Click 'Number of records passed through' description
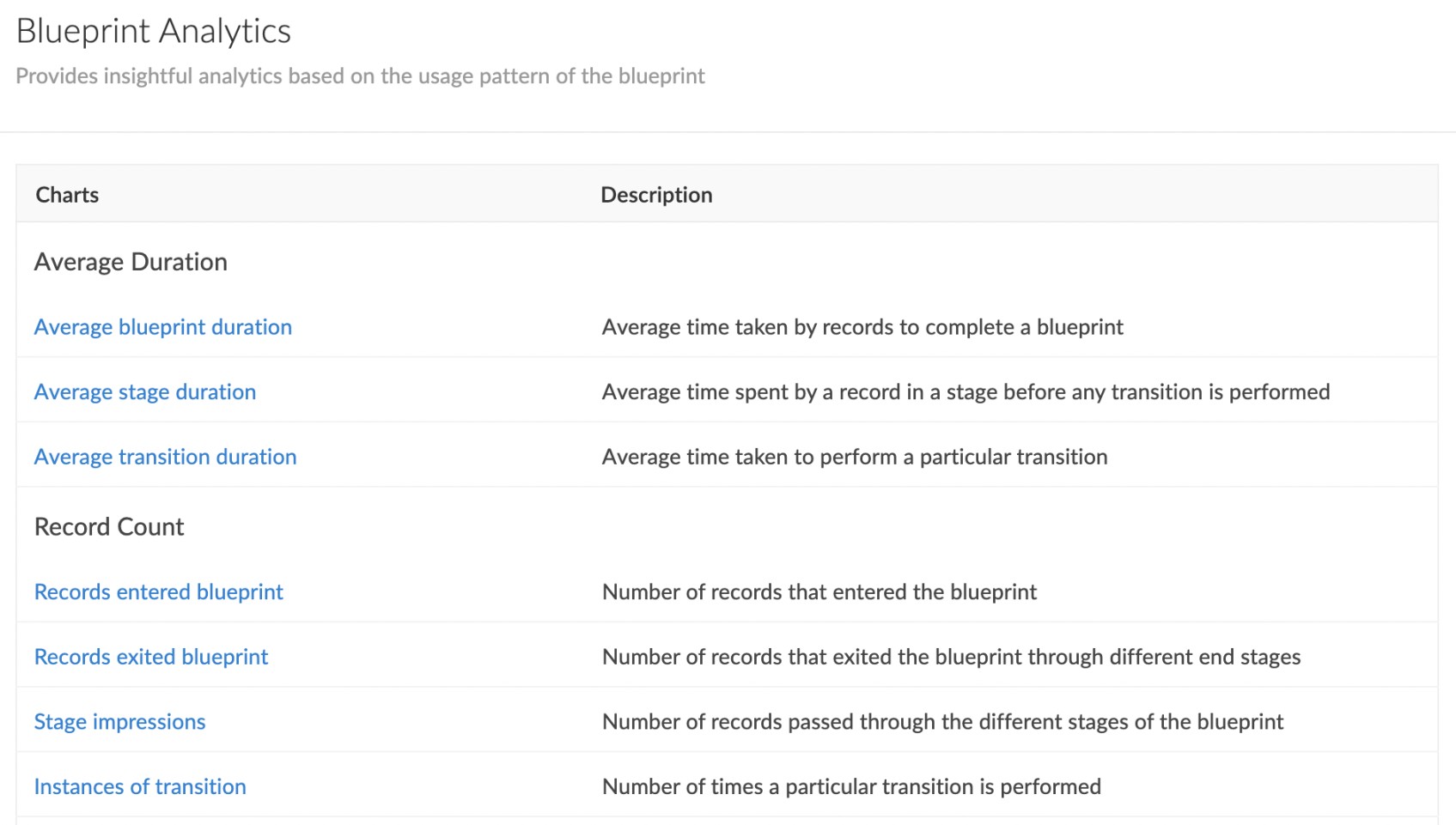 point(942,722)
